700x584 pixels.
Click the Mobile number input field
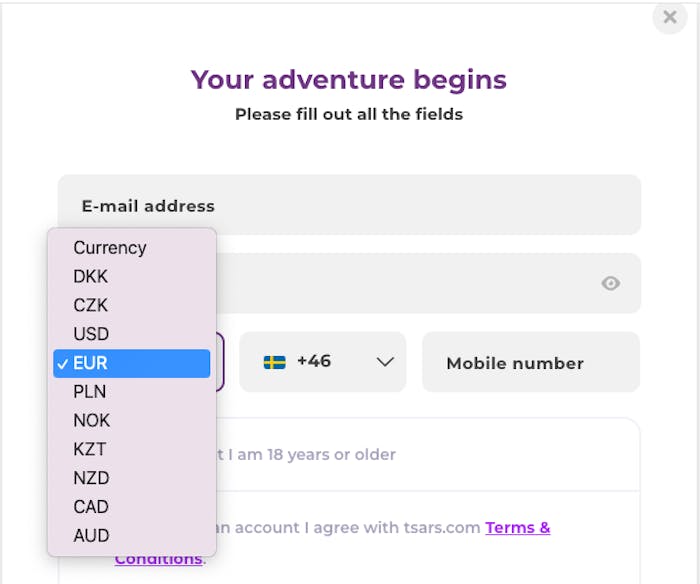click(531, 362)
